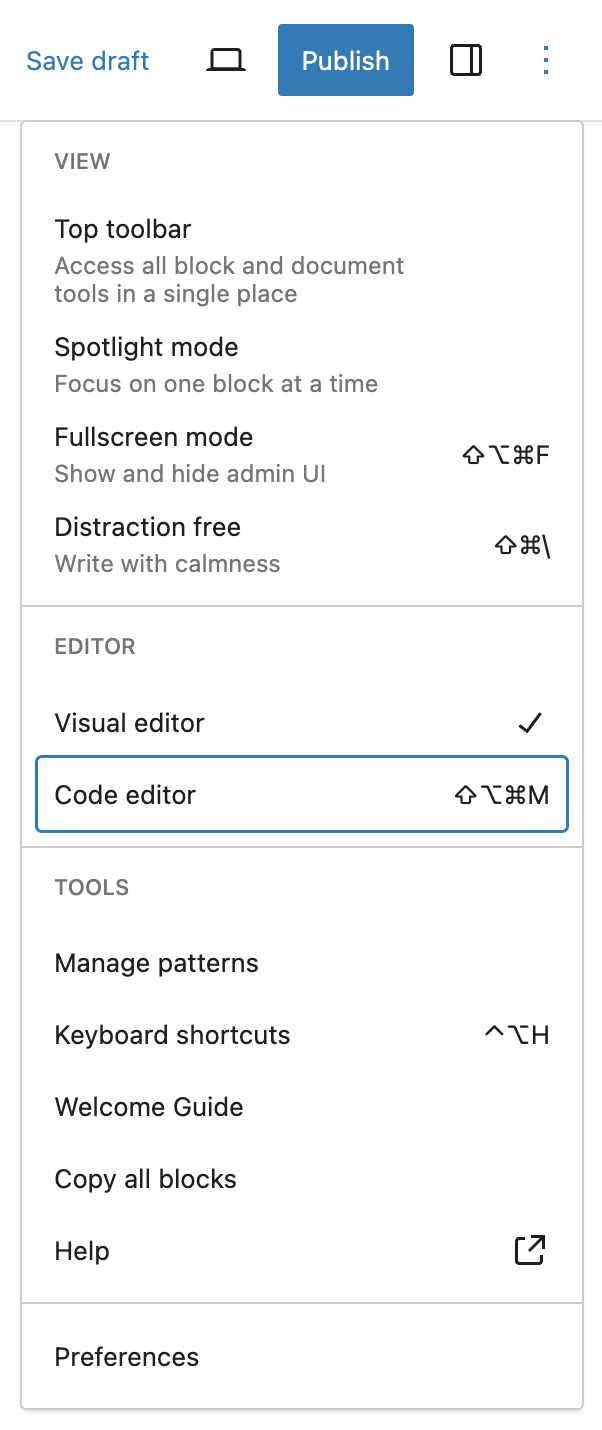This screenshot has width=602, height=1430.
Task: Select the Publish button
Action: tap(345, 59)
